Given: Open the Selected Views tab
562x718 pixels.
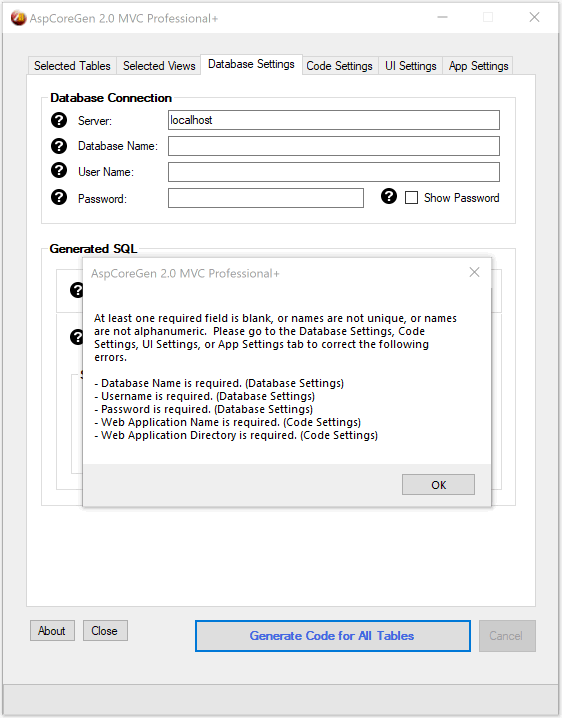Looking at the screenshot, I should [x=159, y=66].
